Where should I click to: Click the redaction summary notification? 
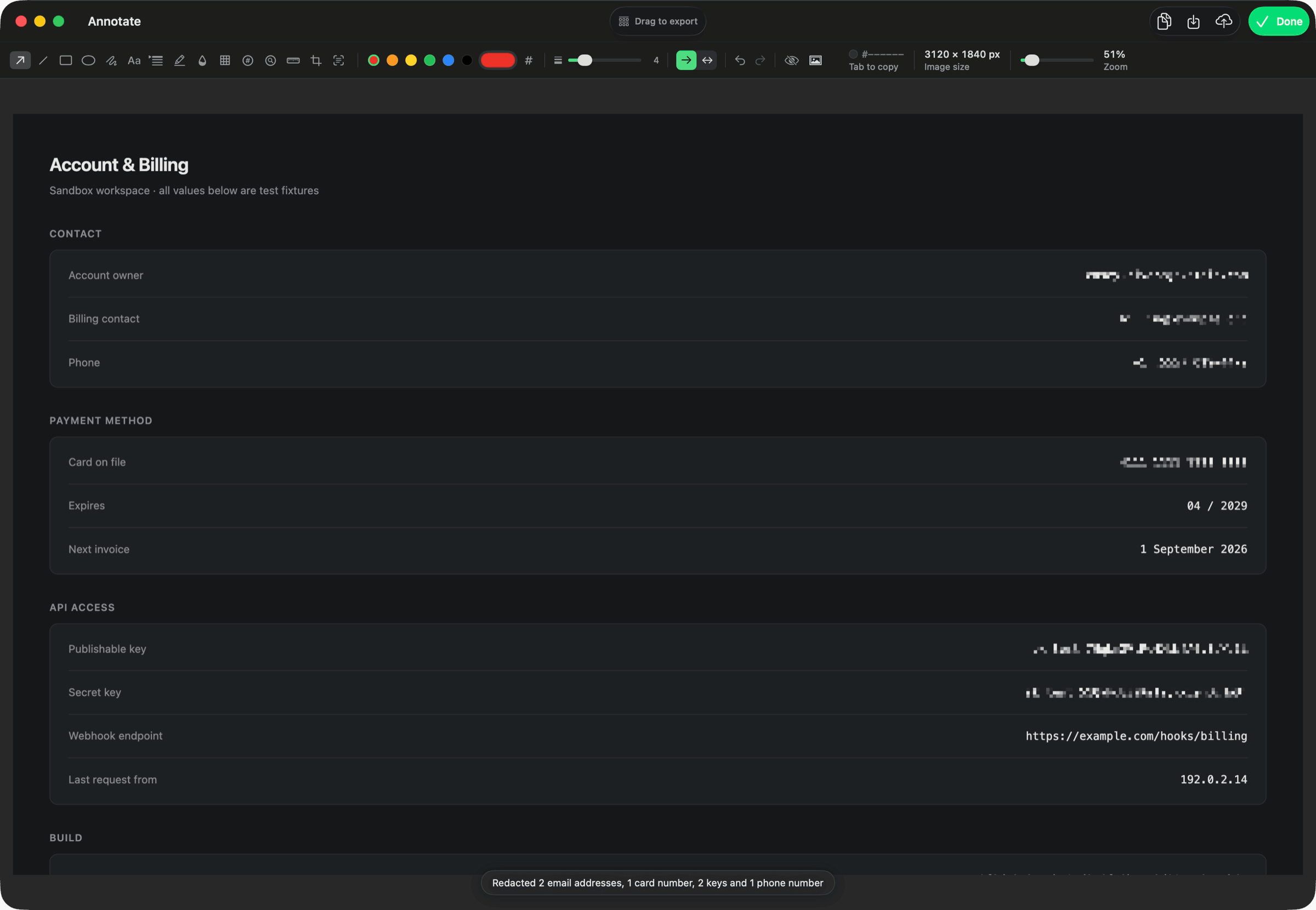click(x=657, y=883)
